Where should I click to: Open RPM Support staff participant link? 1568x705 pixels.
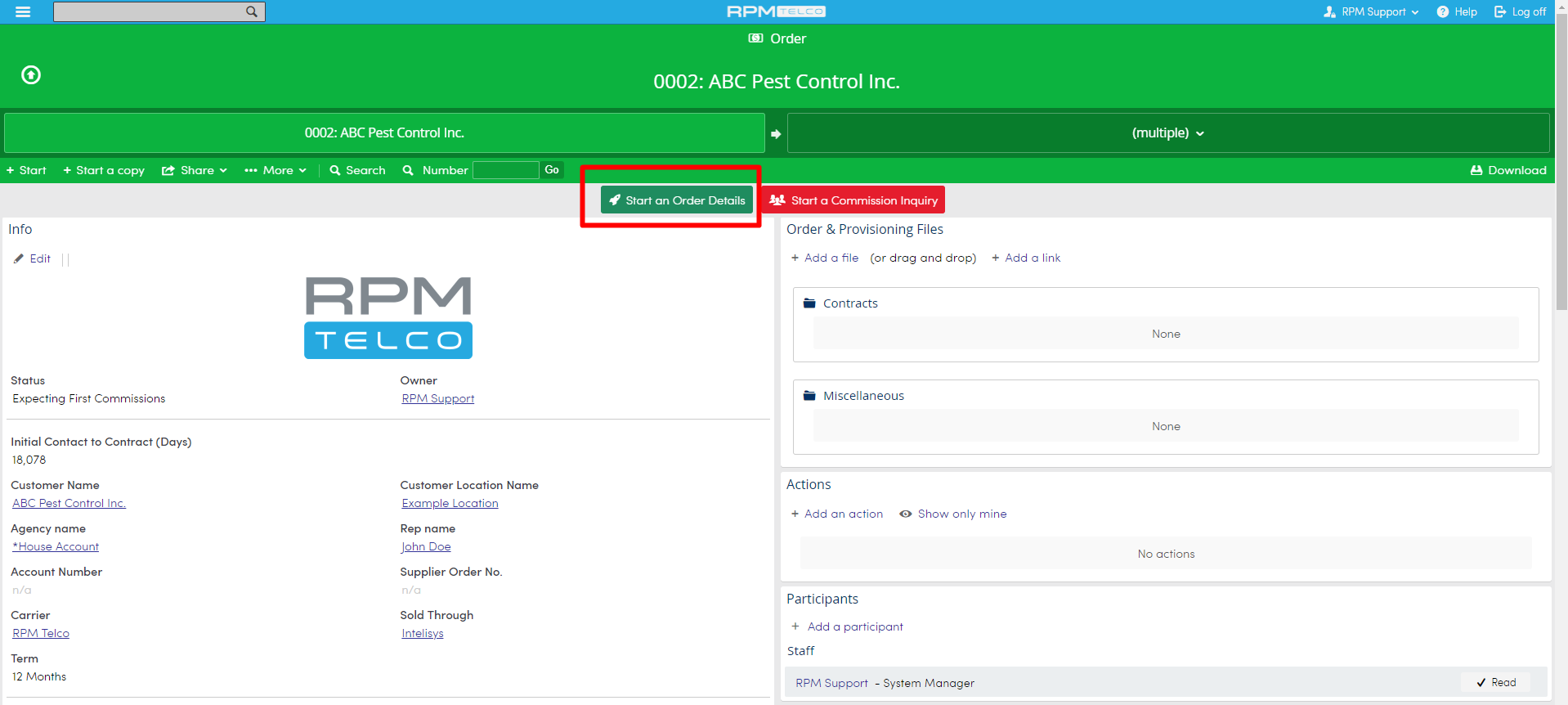coord(832,683)
